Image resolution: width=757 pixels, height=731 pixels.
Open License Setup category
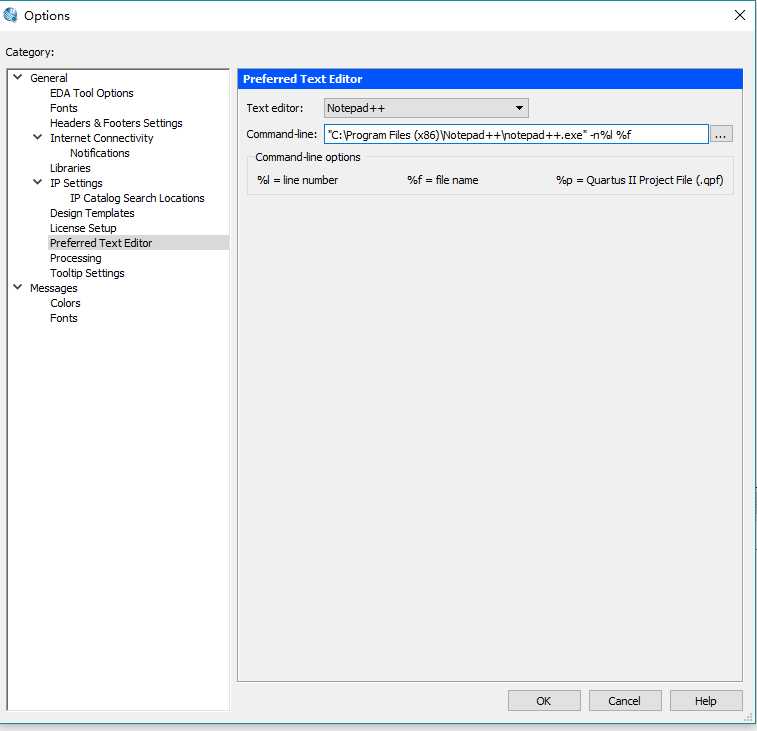tap(83, 228)
